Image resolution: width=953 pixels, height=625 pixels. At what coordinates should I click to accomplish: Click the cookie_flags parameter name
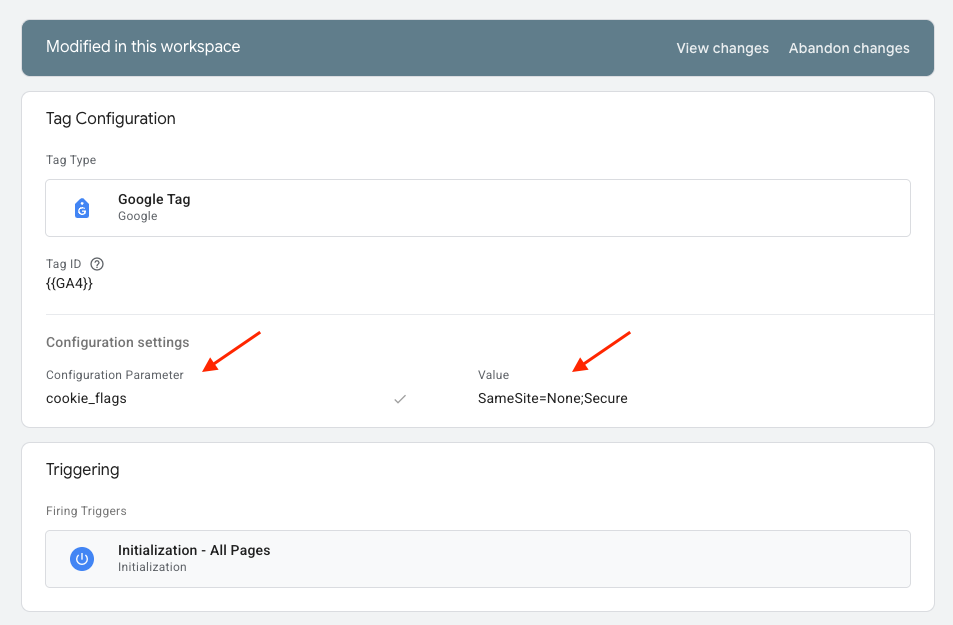(86, 398)
